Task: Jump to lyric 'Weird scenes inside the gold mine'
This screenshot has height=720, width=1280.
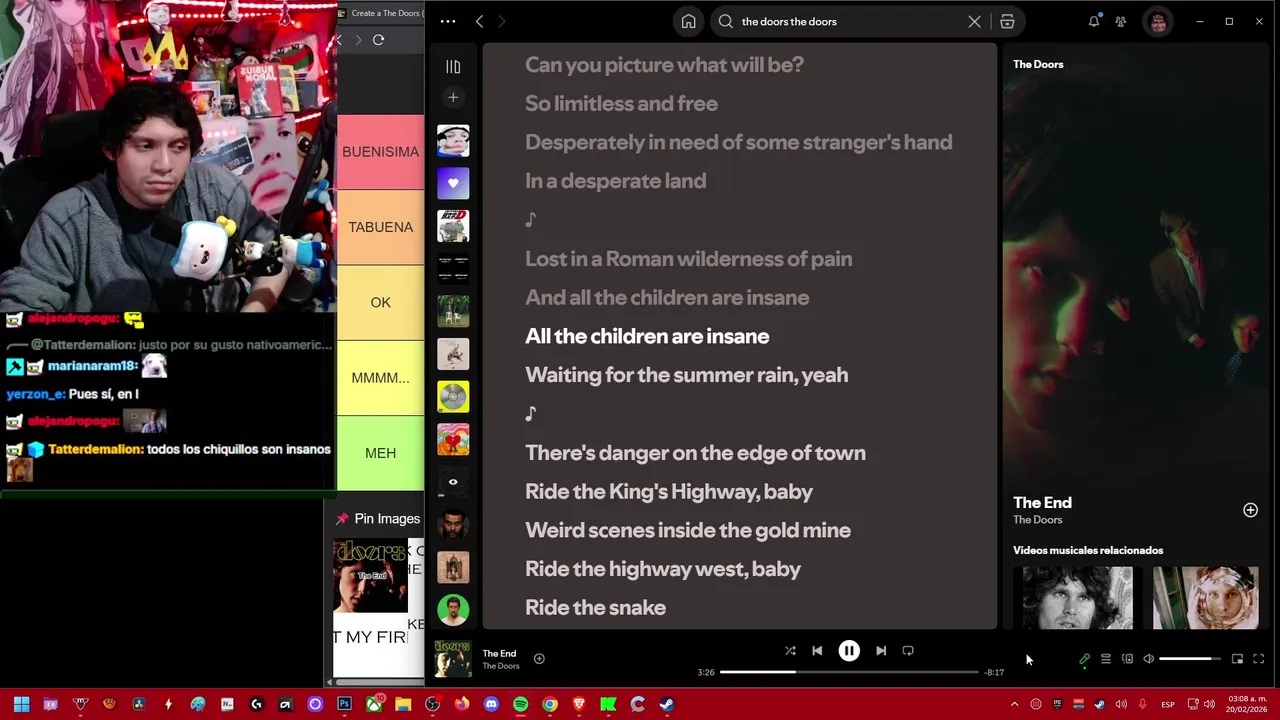Action: pos(688,531)
